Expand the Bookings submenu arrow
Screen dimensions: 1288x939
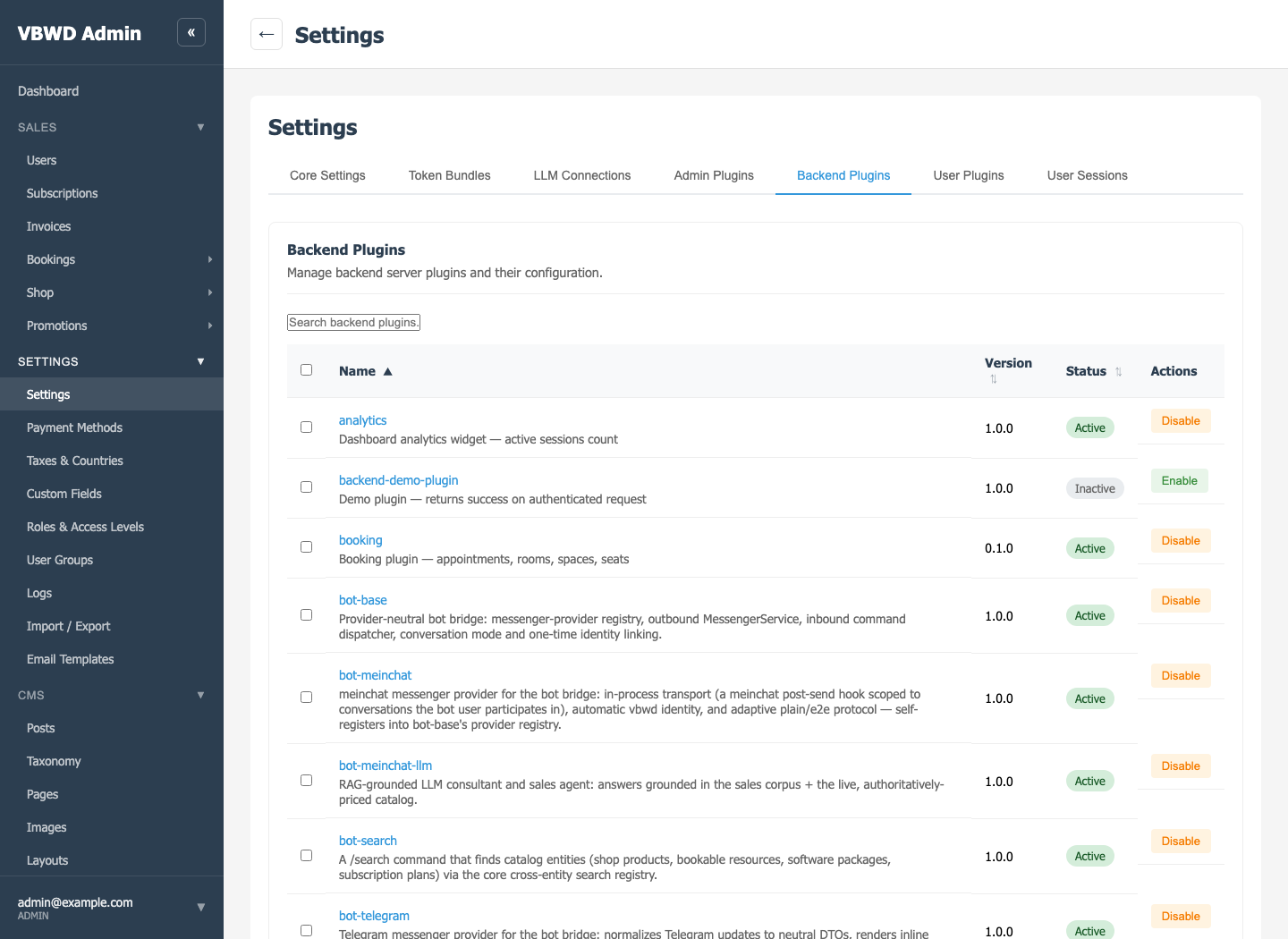[210, 259]
